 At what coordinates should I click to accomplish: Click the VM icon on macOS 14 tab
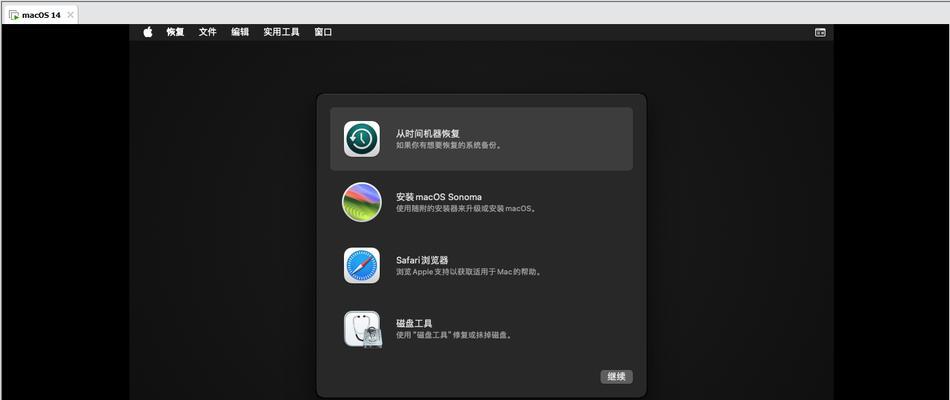coord(13,15)
